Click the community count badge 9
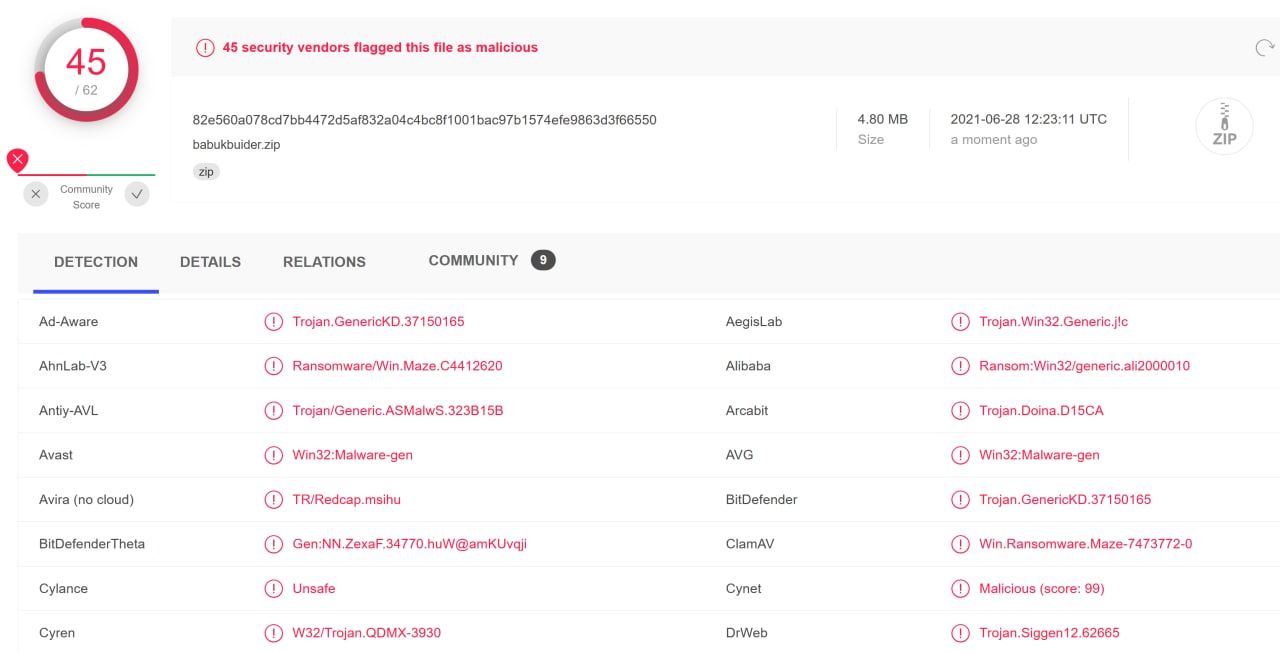The height and width of the screenshot is (653, 1280). coord(543,260)
